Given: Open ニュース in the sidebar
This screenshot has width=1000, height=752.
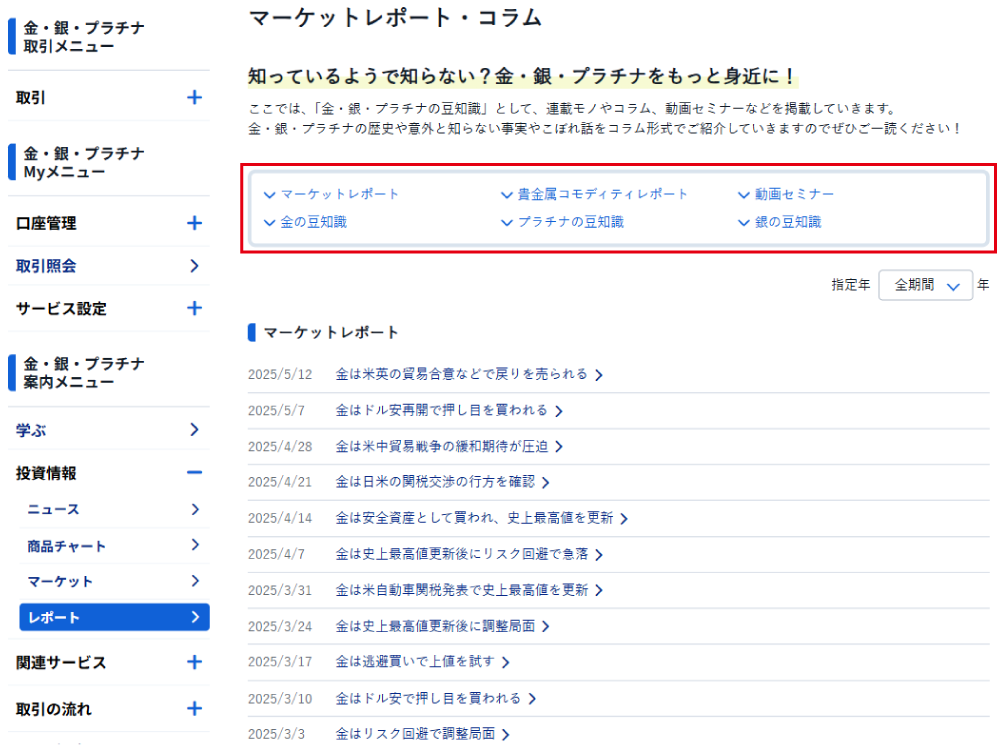Looking at the screenshot, I should click(x=112, y=510).
